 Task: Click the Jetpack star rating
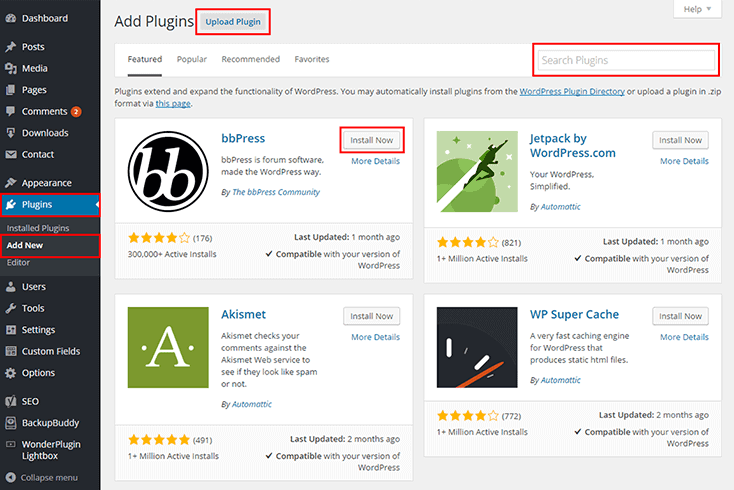468,242
